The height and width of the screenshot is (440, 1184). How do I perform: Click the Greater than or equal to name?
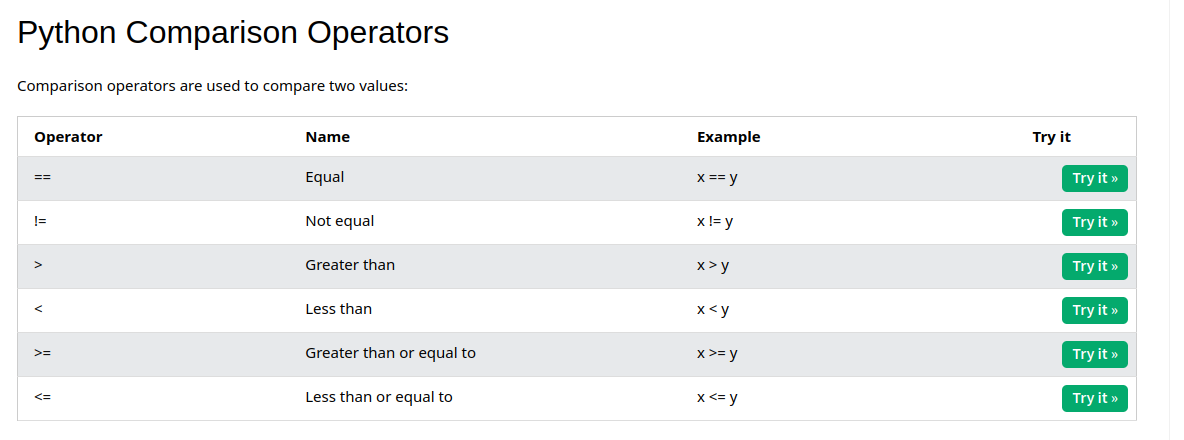[390, 353]
